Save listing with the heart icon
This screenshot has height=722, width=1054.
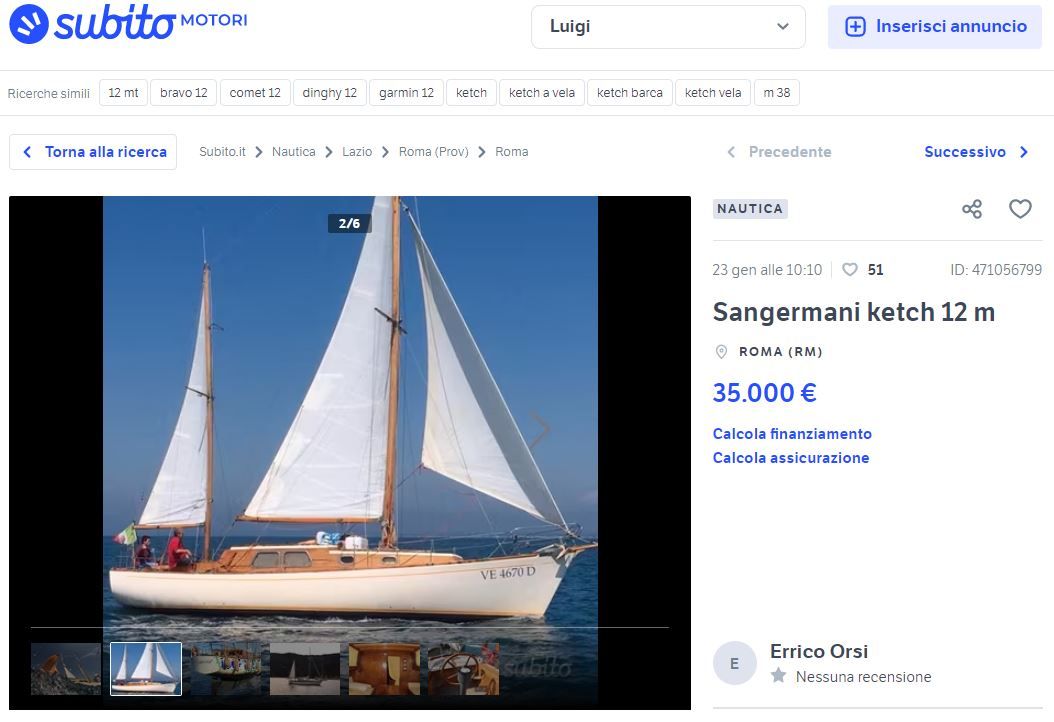pyautogui.click(x=1020, y=209)
